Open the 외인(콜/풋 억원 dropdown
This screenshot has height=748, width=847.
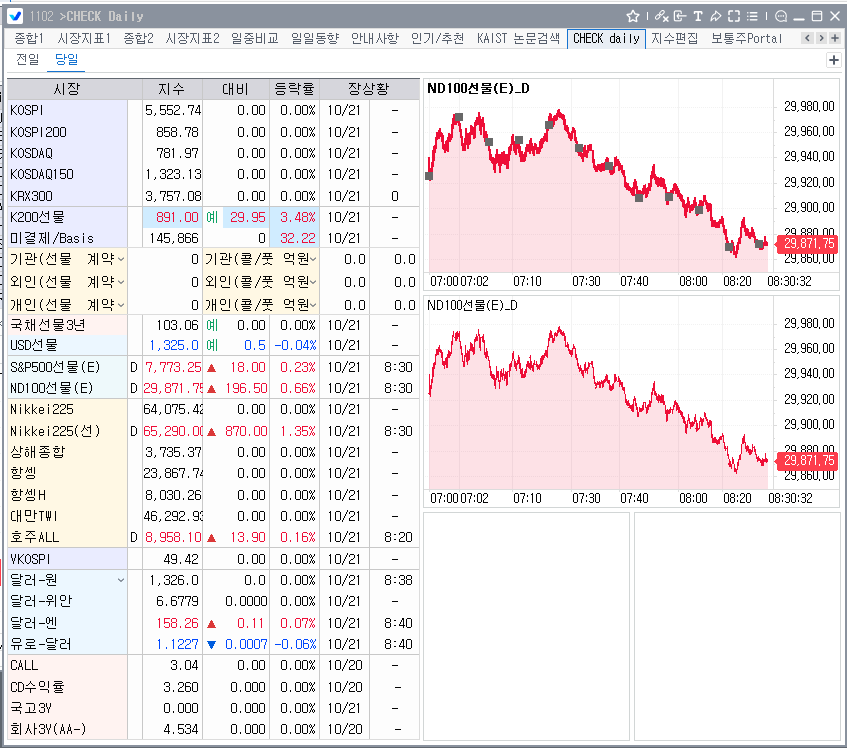(313, 282)
